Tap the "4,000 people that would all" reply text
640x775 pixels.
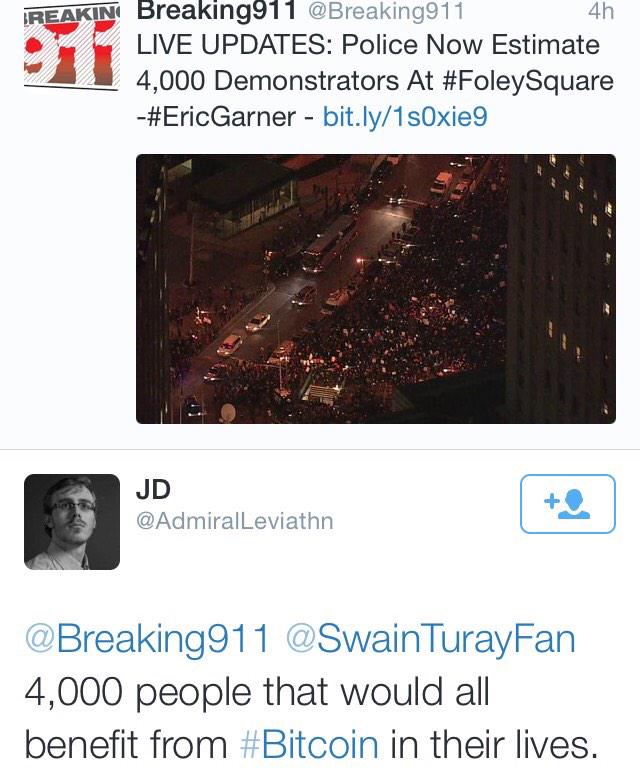[256, 691]
